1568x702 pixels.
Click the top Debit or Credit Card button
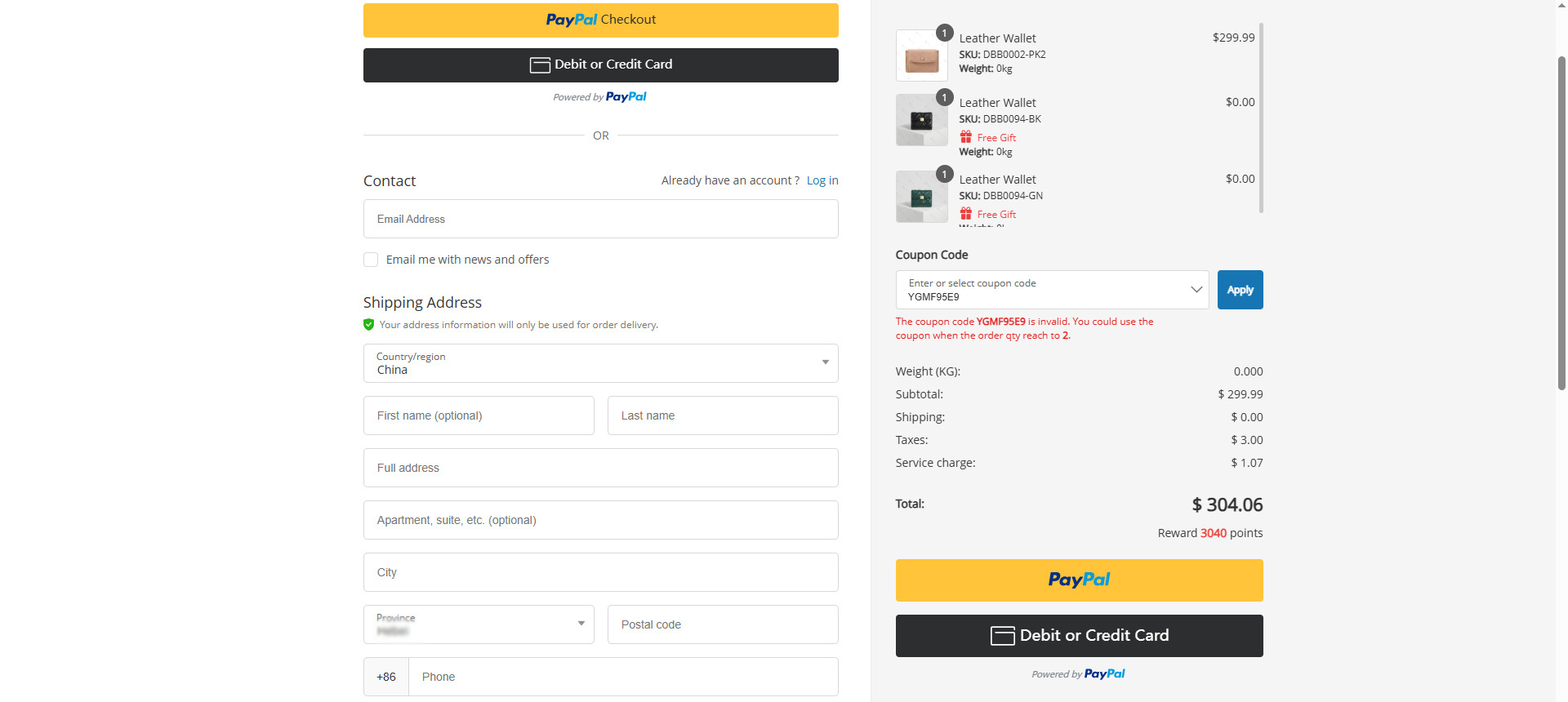click(x=600, y=64)
